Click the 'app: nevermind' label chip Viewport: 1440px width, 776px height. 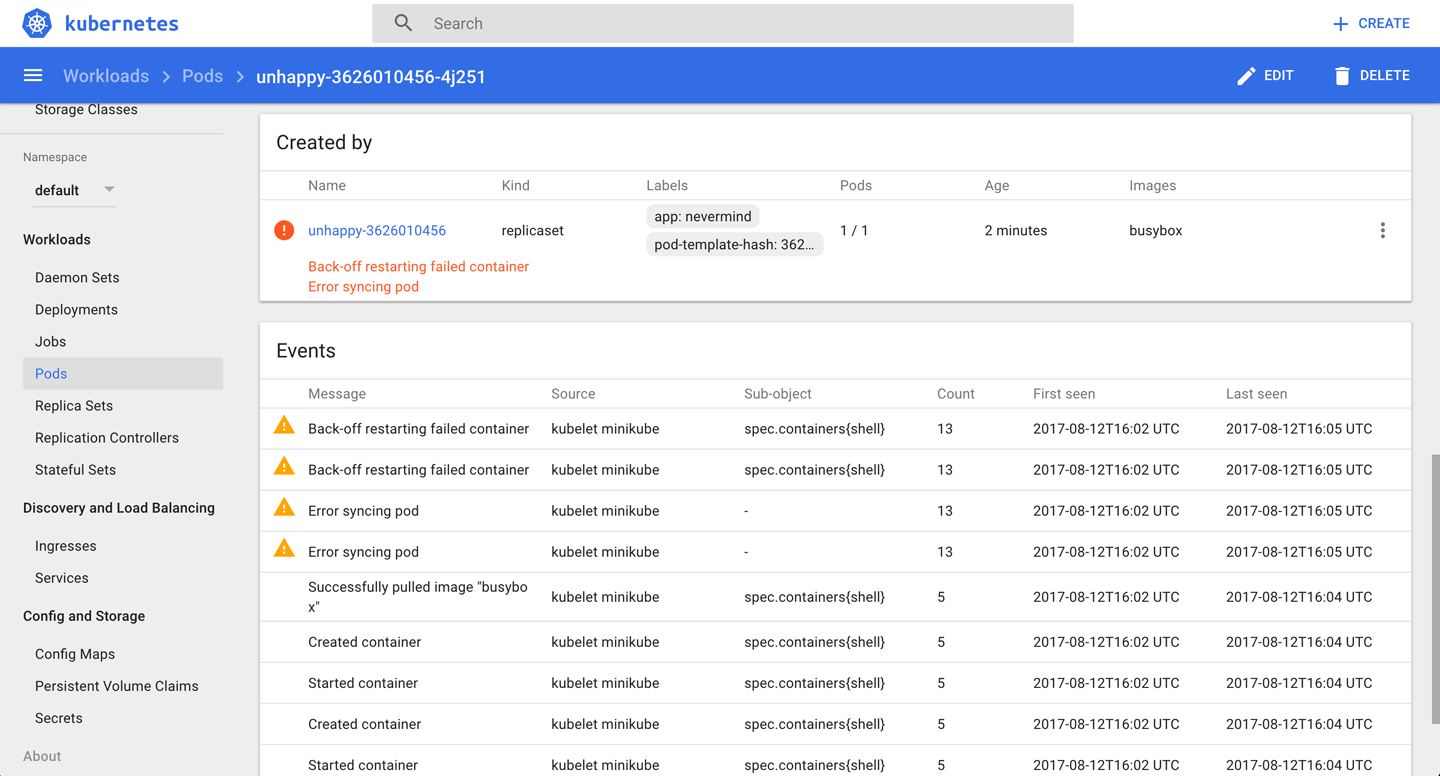[x=703, y=216]
